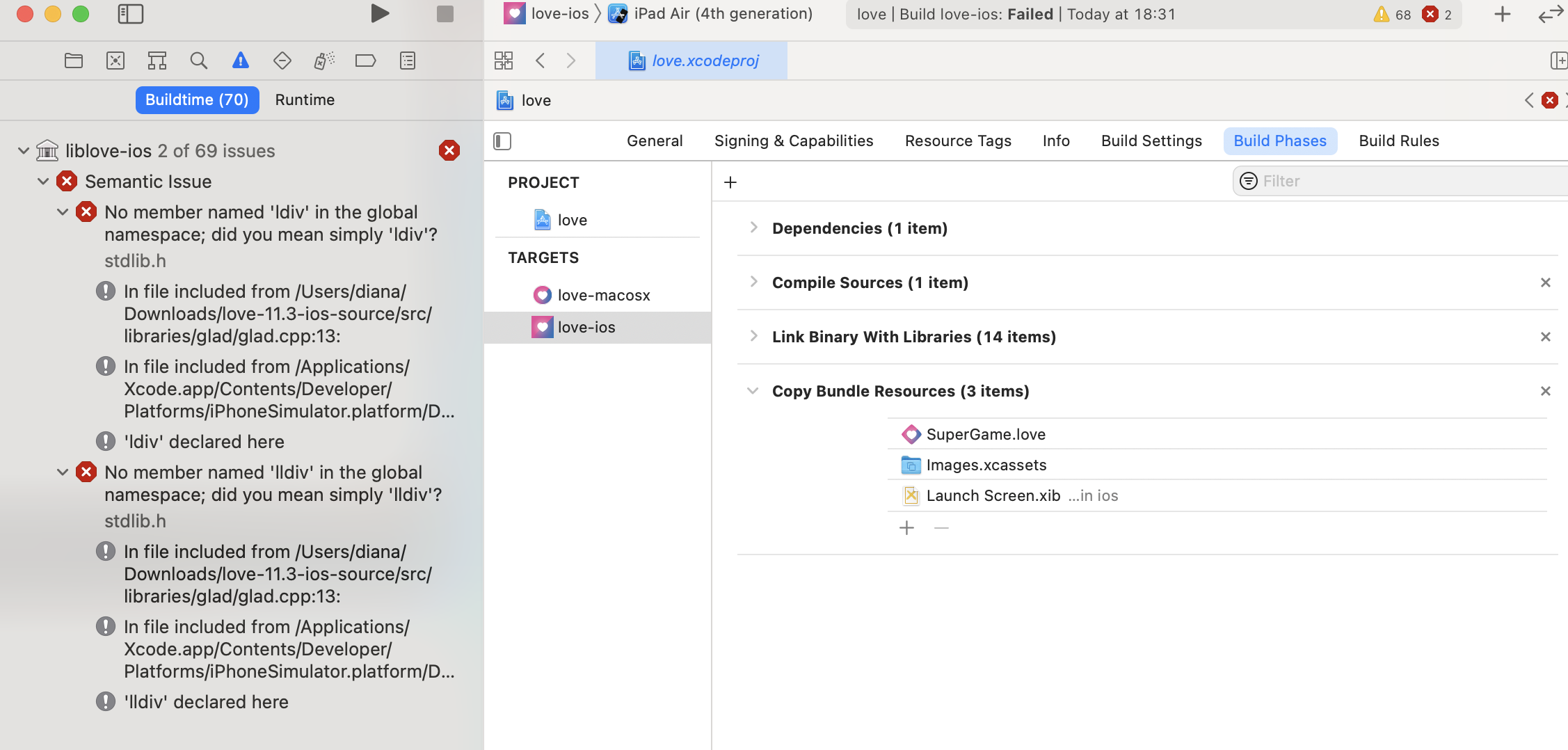Screen dimensions: 1568x750
Task: Select the love-ios target
Action: tap(598, 328)
